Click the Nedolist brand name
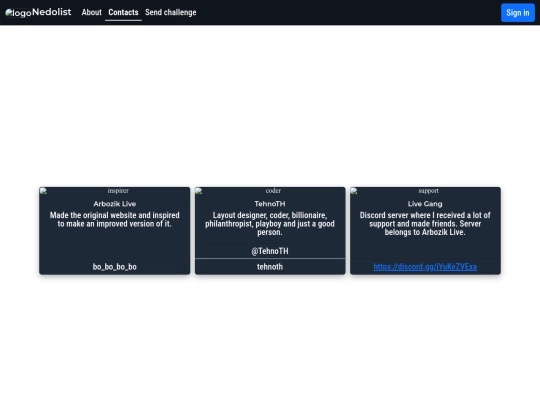This screenshot has height=405, width=540. pyautogui.click(x=52, y=12)
